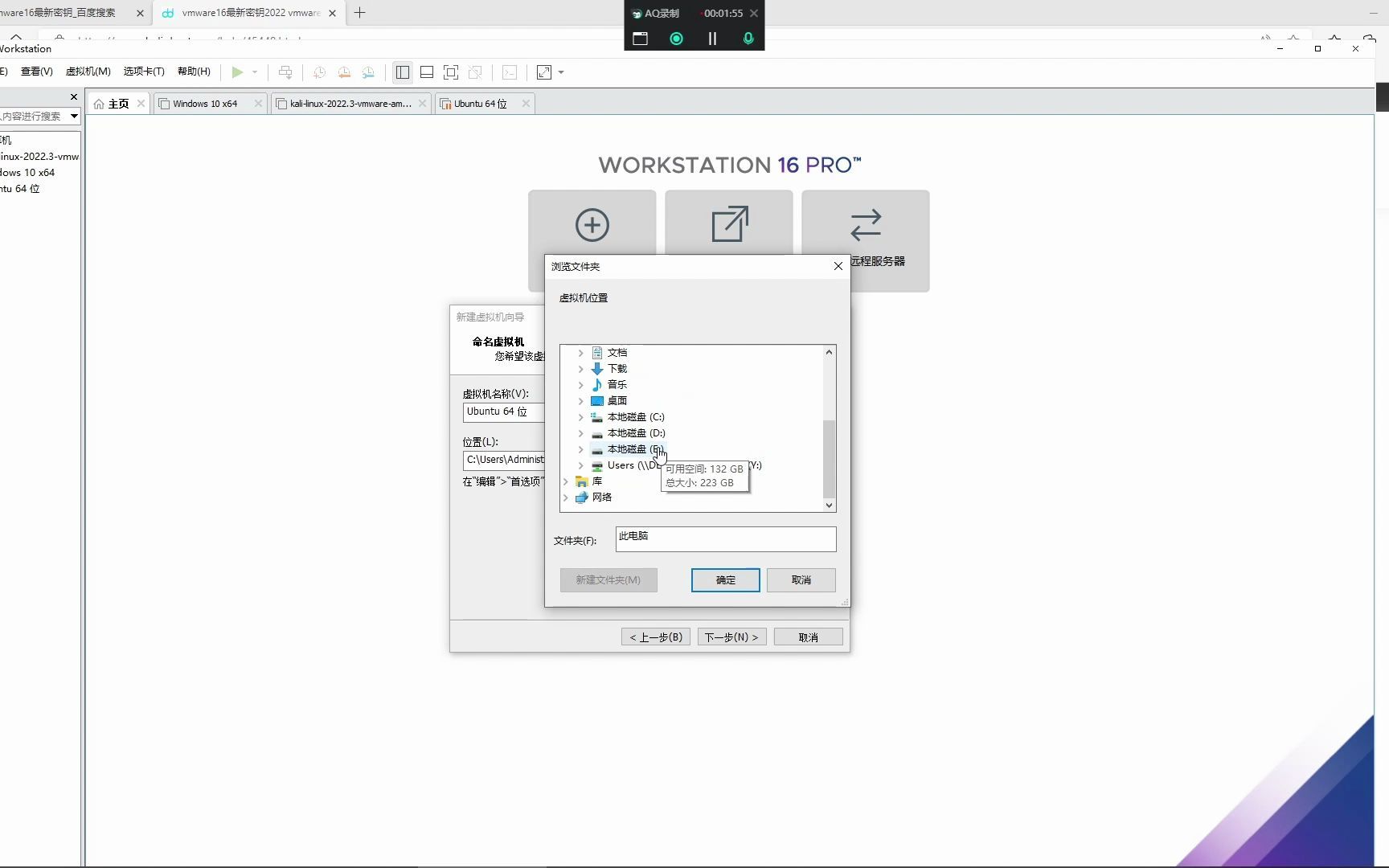Viewport: 1389px width, 868px height.
Task: Close the Ubuntu 64 位 tab
Action: tap(526, 103)
